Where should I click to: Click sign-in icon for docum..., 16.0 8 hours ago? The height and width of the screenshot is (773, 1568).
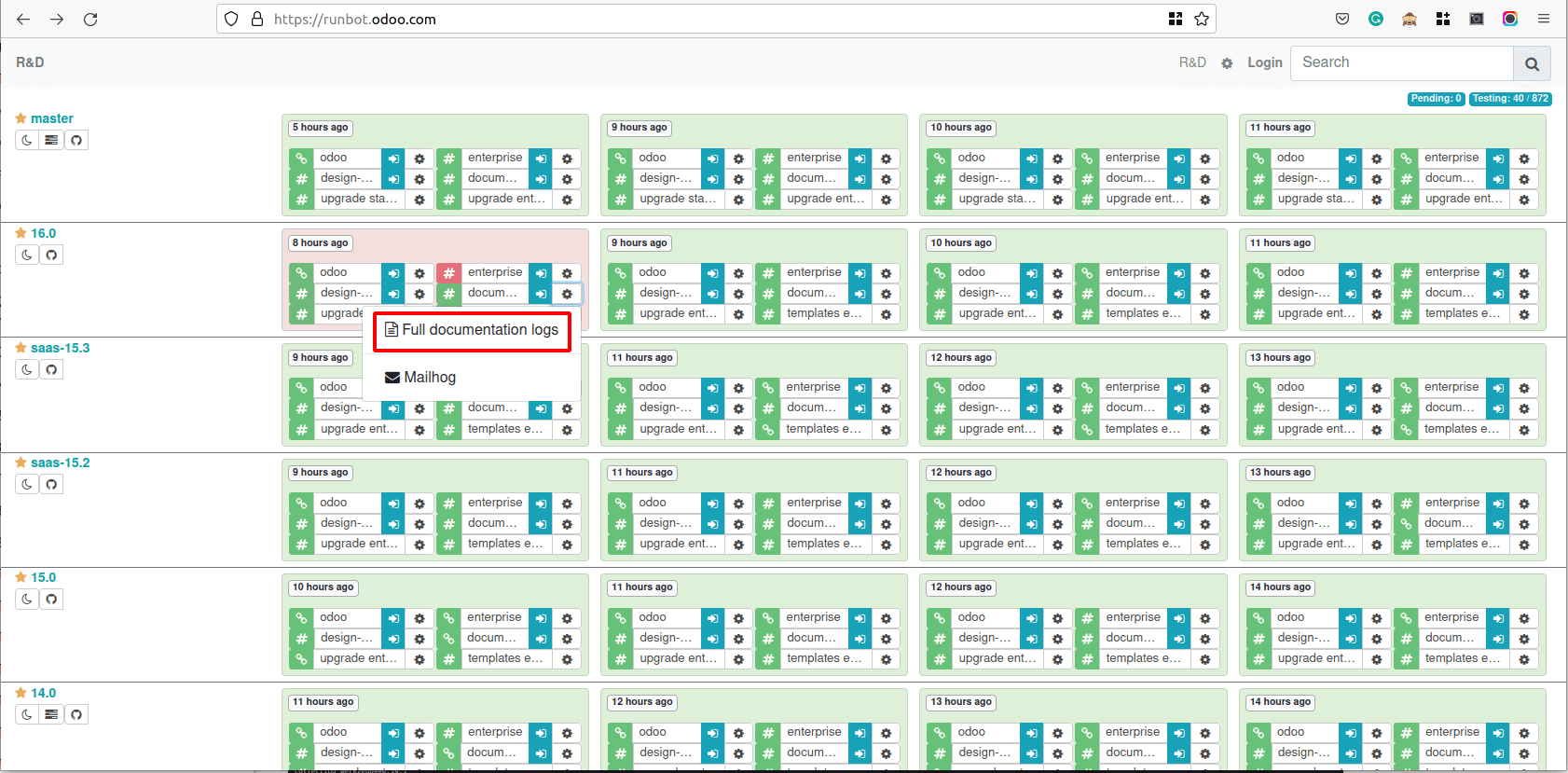point(541,294)
